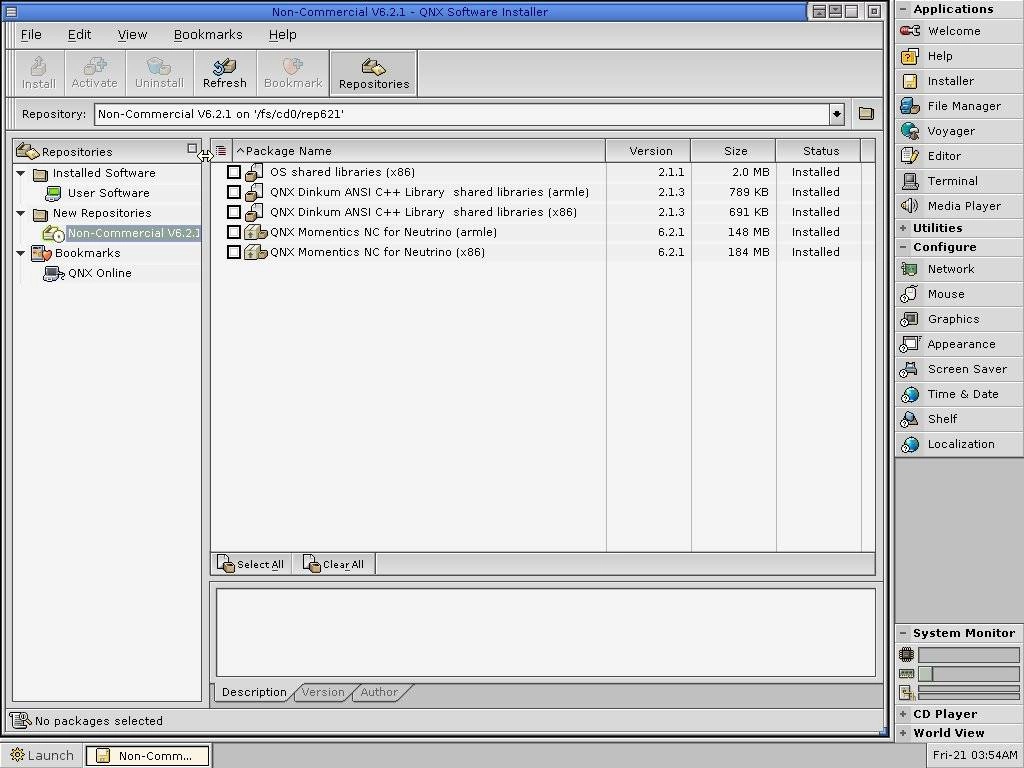1024x768 pixels.
Task: Expand the World View section
Action: (903, 733)
